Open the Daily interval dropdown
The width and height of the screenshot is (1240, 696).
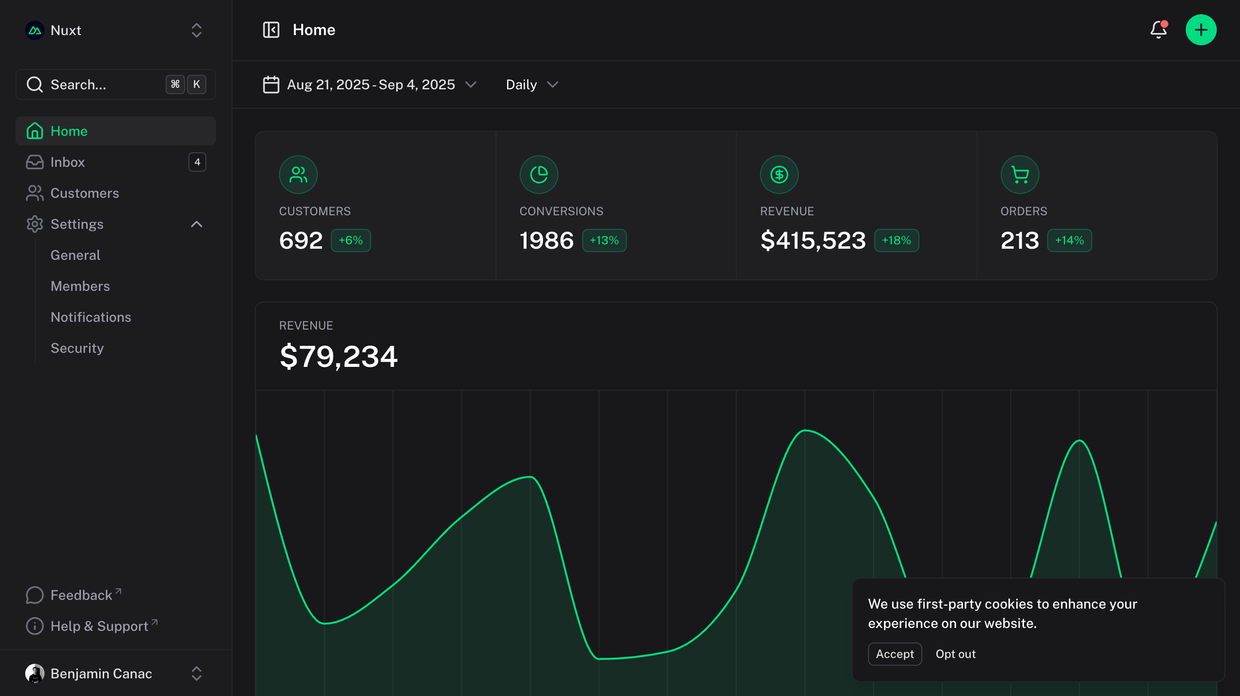pos(531,85)
